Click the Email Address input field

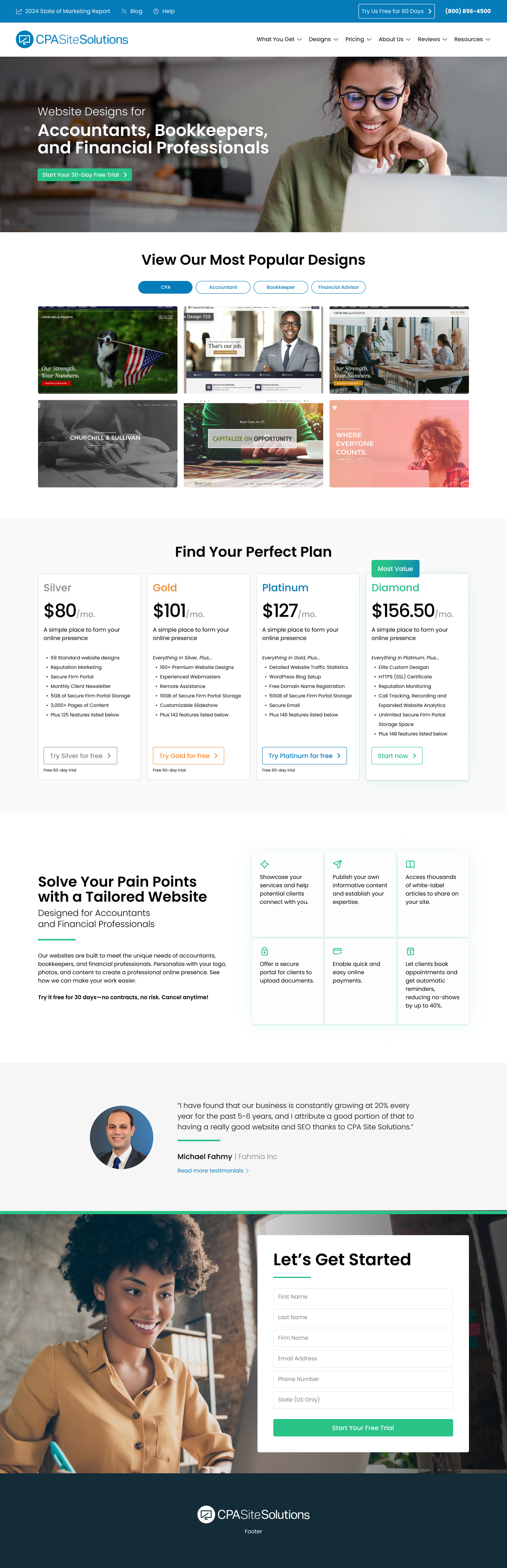(363, 1359)
